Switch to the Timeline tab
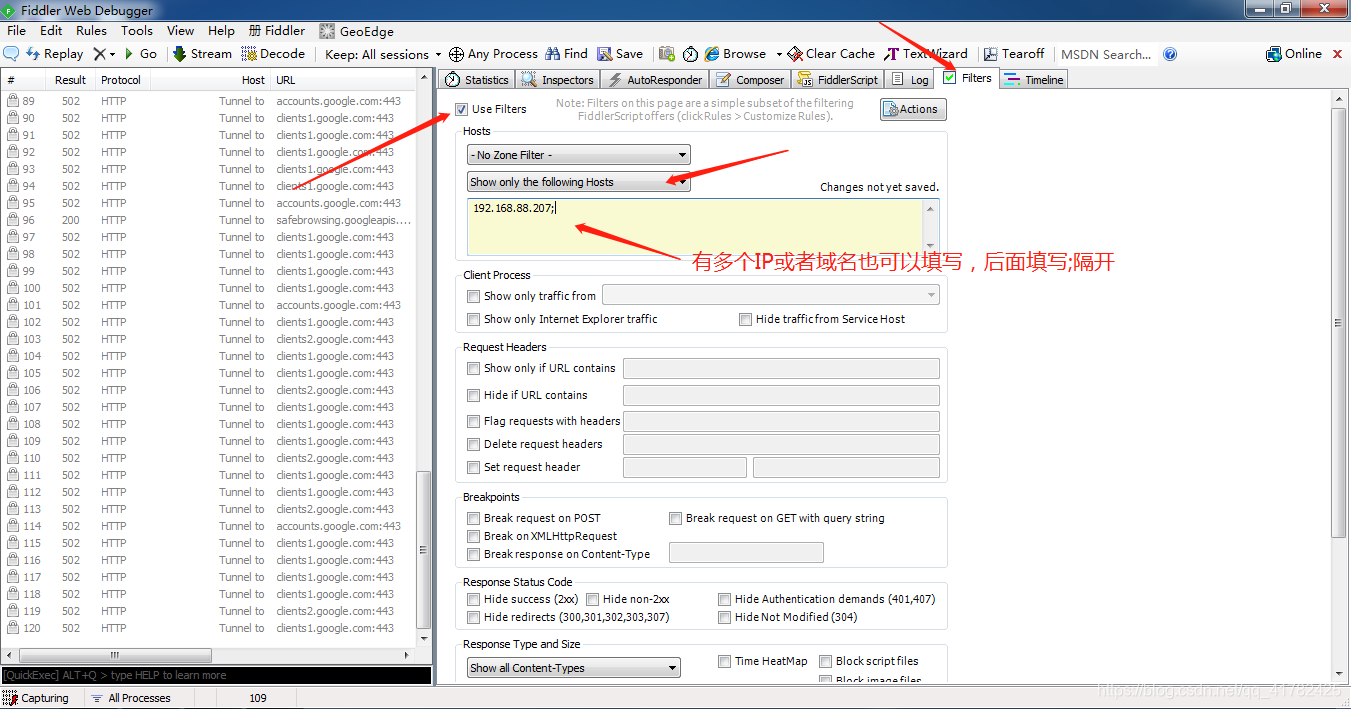The width and height of the screenshot is (1351, 709). (1034, 80)
